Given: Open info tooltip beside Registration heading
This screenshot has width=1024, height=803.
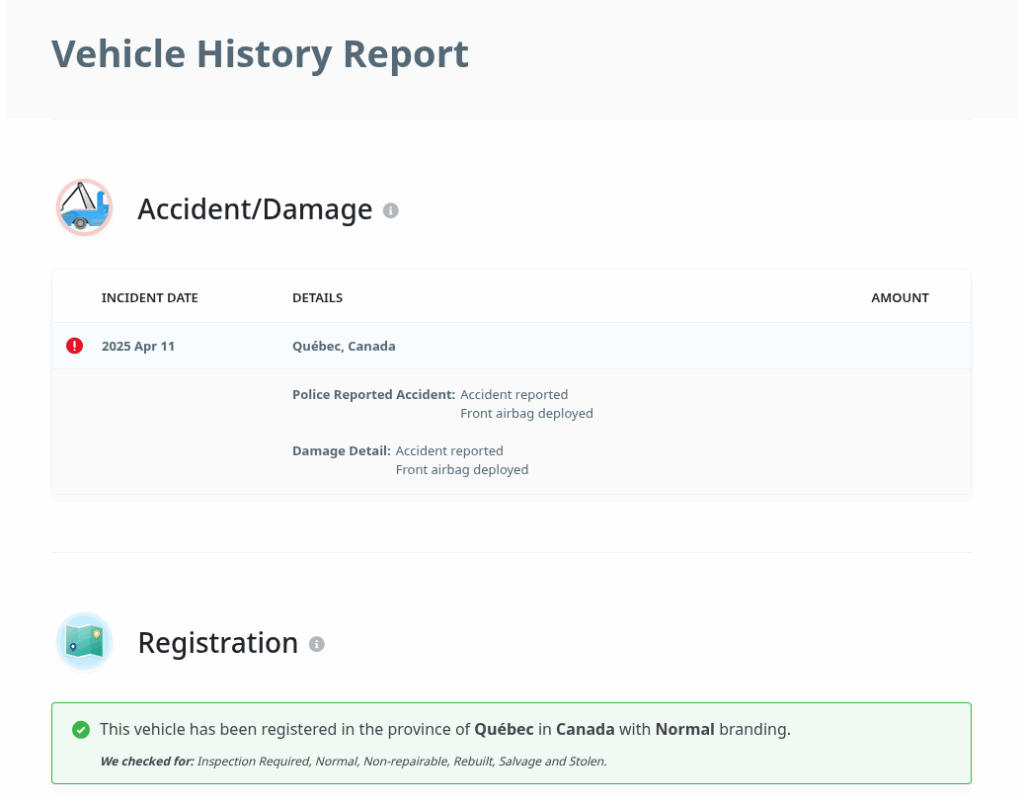Looking at the screenshot, I should click(317, 644).
